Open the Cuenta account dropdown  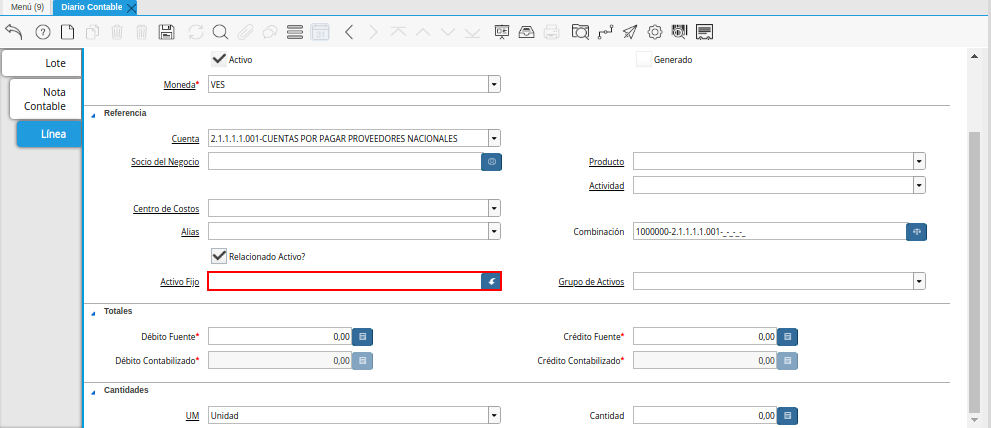(494, 138)
